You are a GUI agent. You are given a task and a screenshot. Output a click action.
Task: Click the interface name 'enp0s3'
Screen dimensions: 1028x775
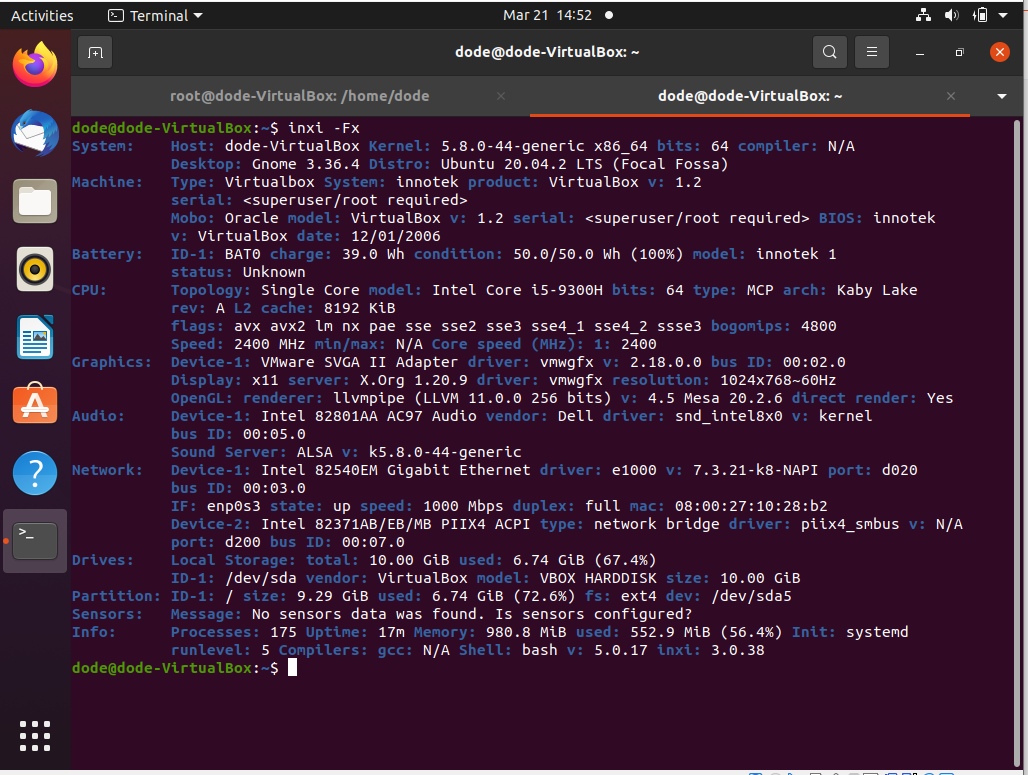pyautogui.click(x=233, y=506)
